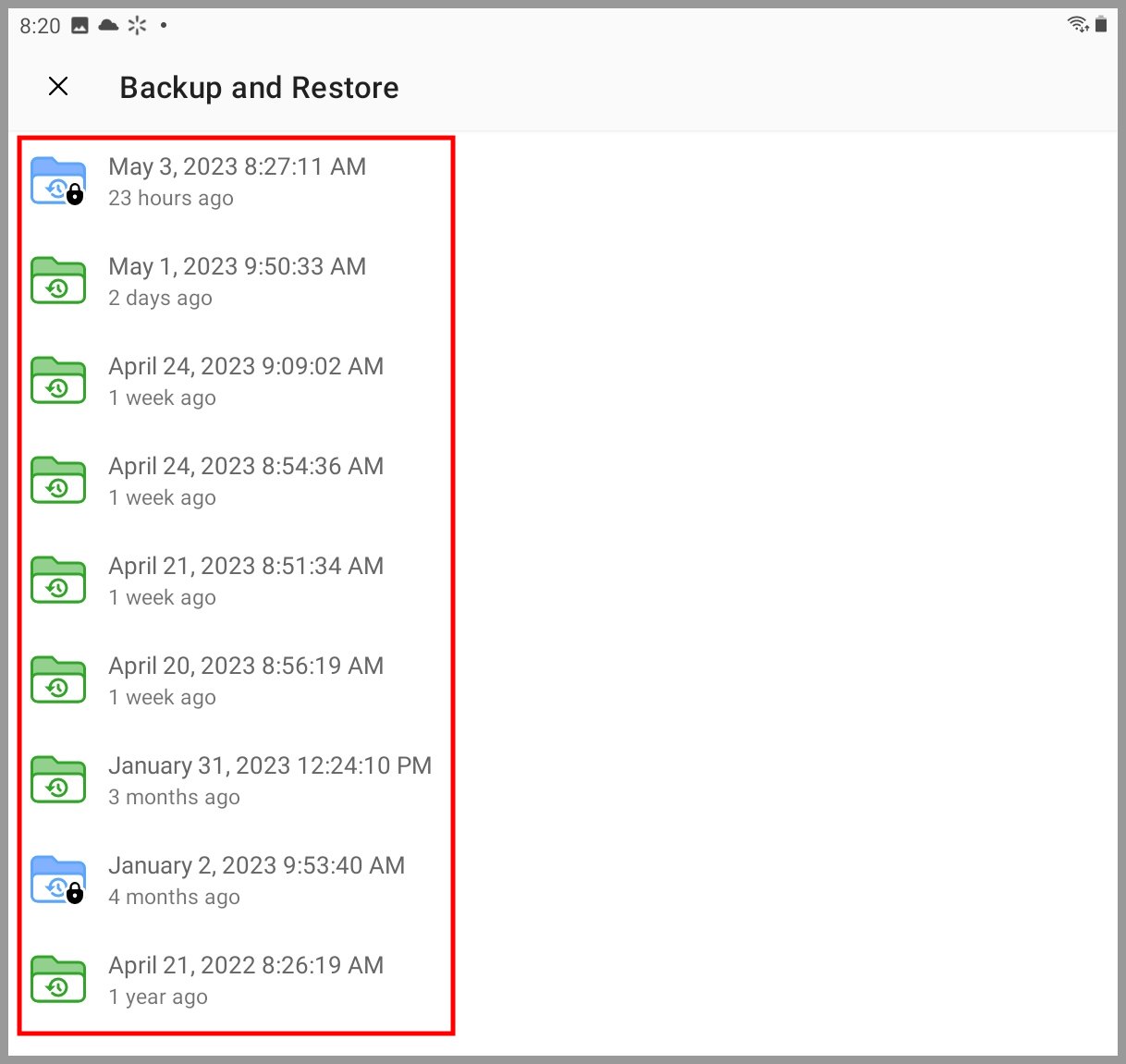This screenshot has height=1064, width=1126.
Task: Click the January 31 backup timestamp text
Action: pyautogui.click(x=270, y=765)
